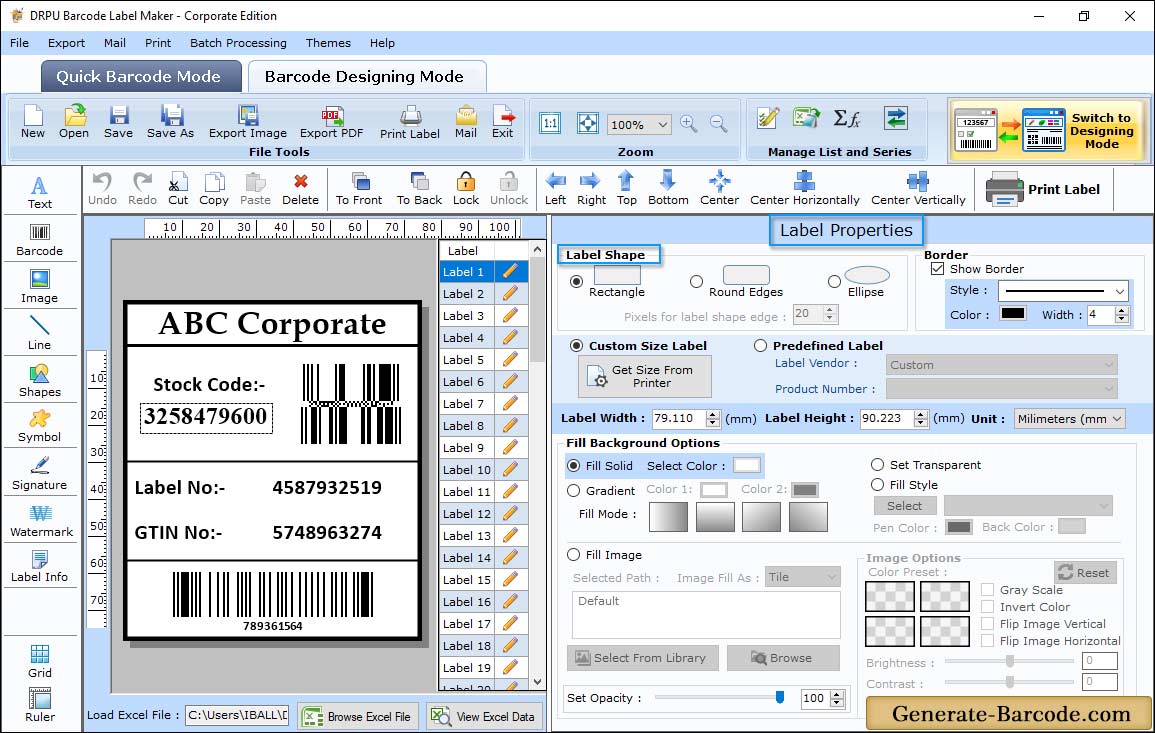Click the Set Opacity slider handle

click(779, 697)
